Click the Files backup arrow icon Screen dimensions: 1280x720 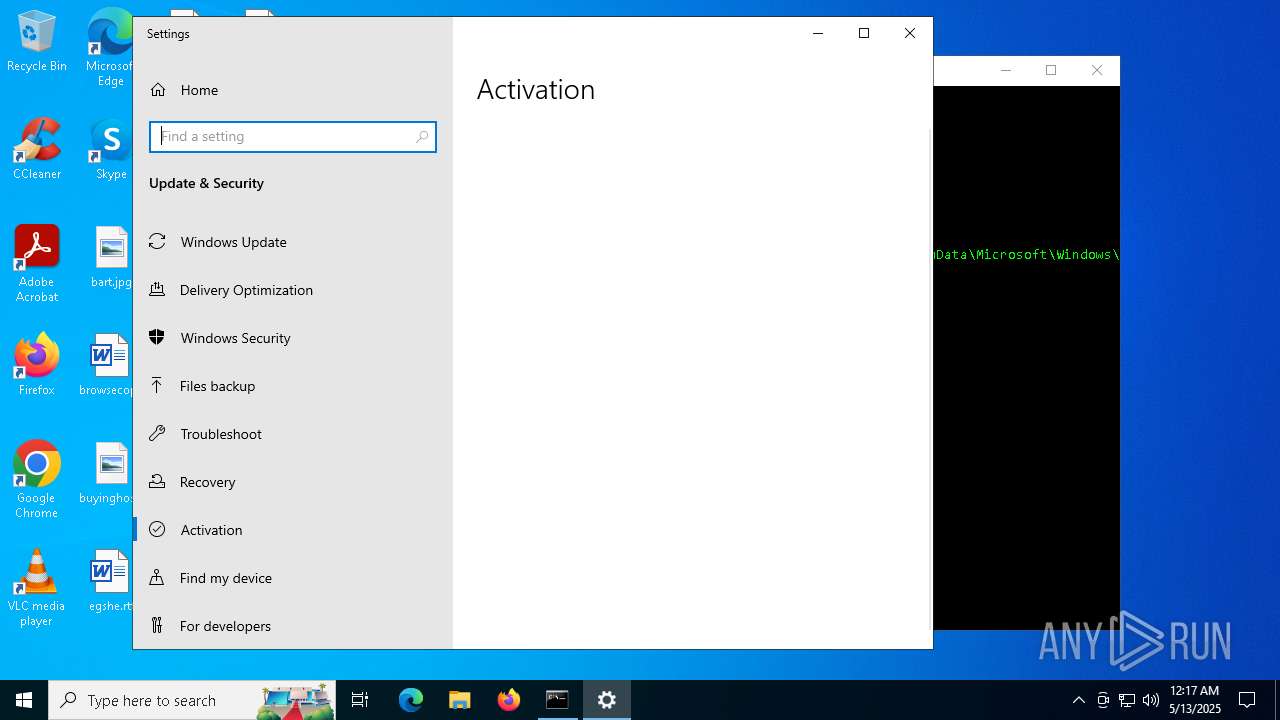[157, 385]
